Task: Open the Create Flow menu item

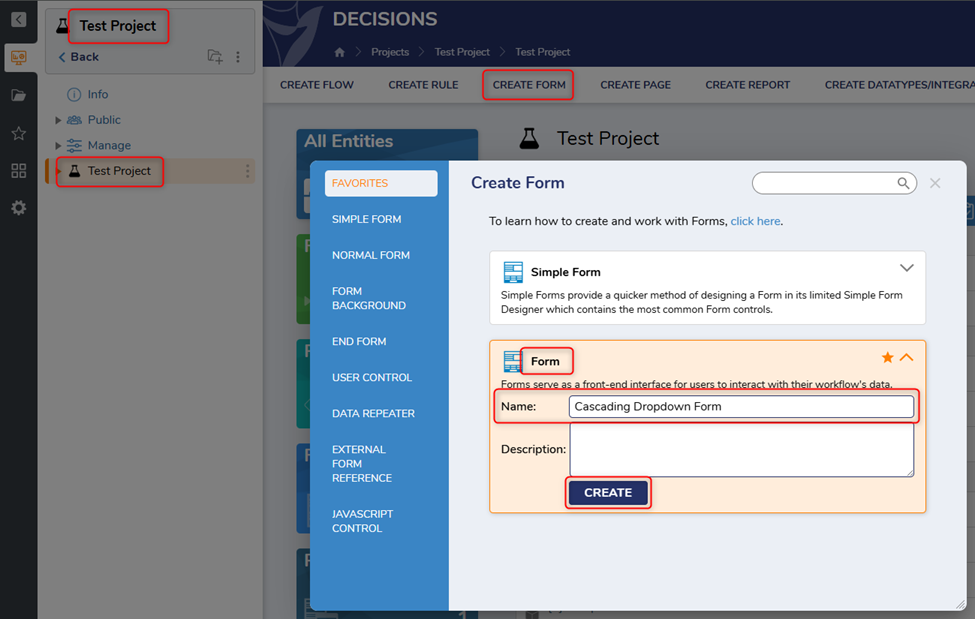Action: [x=317, y=85]
